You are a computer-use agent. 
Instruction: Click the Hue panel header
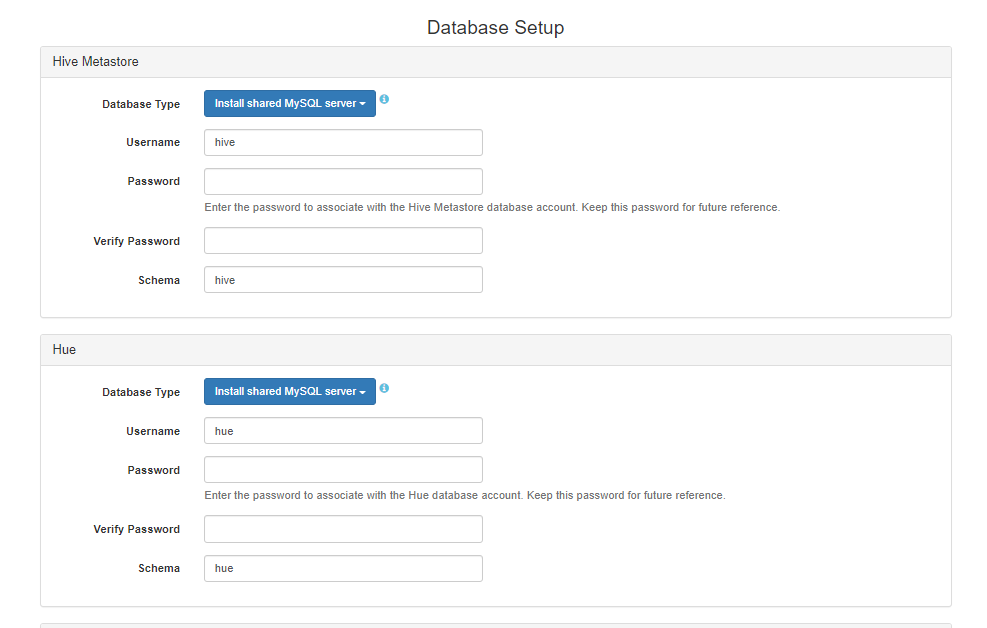click(x=495, y=350)
